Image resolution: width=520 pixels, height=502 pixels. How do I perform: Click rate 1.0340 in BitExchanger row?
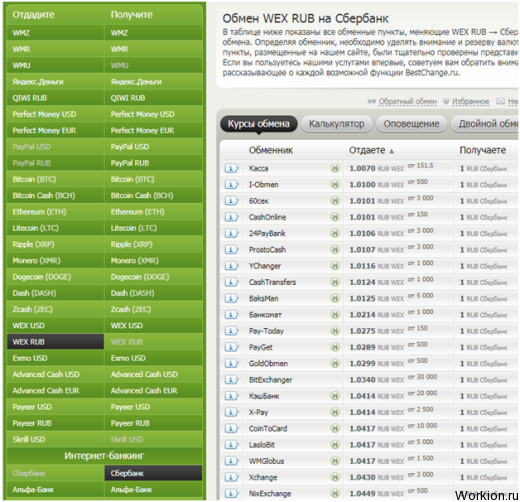[x=362, y=380]
